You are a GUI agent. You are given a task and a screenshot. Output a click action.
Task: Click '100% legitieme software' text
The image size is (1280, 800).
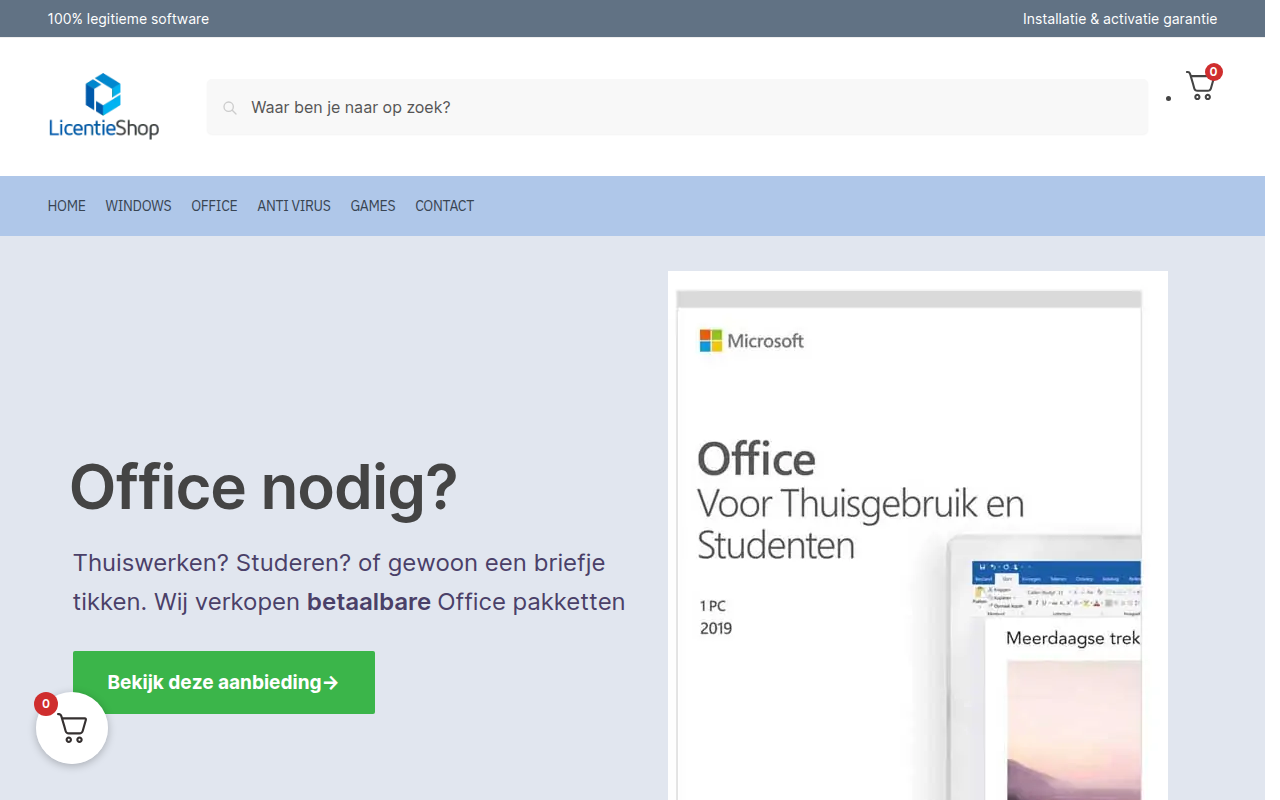pos(129,19)
